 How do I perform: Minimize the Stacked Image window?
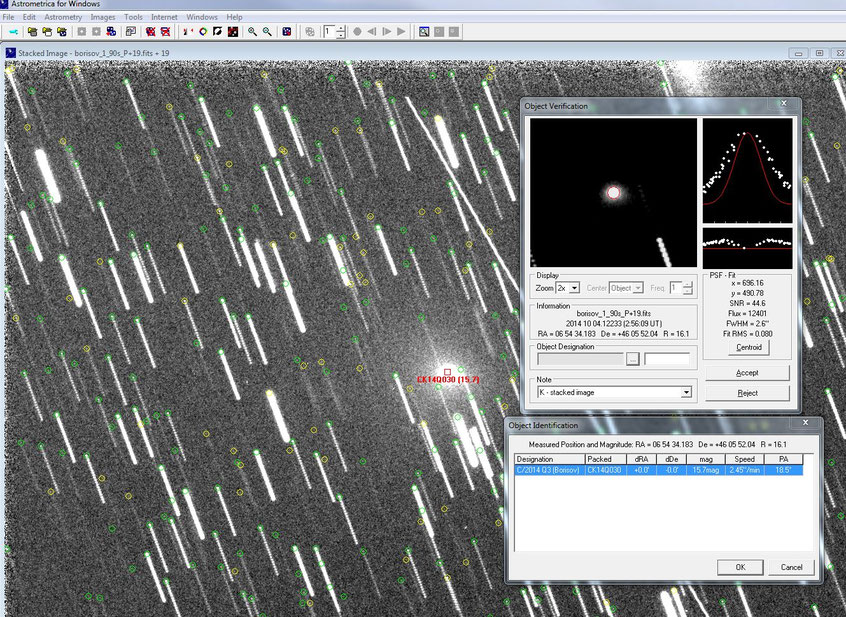pyautogui.click(x=799, y=53)
